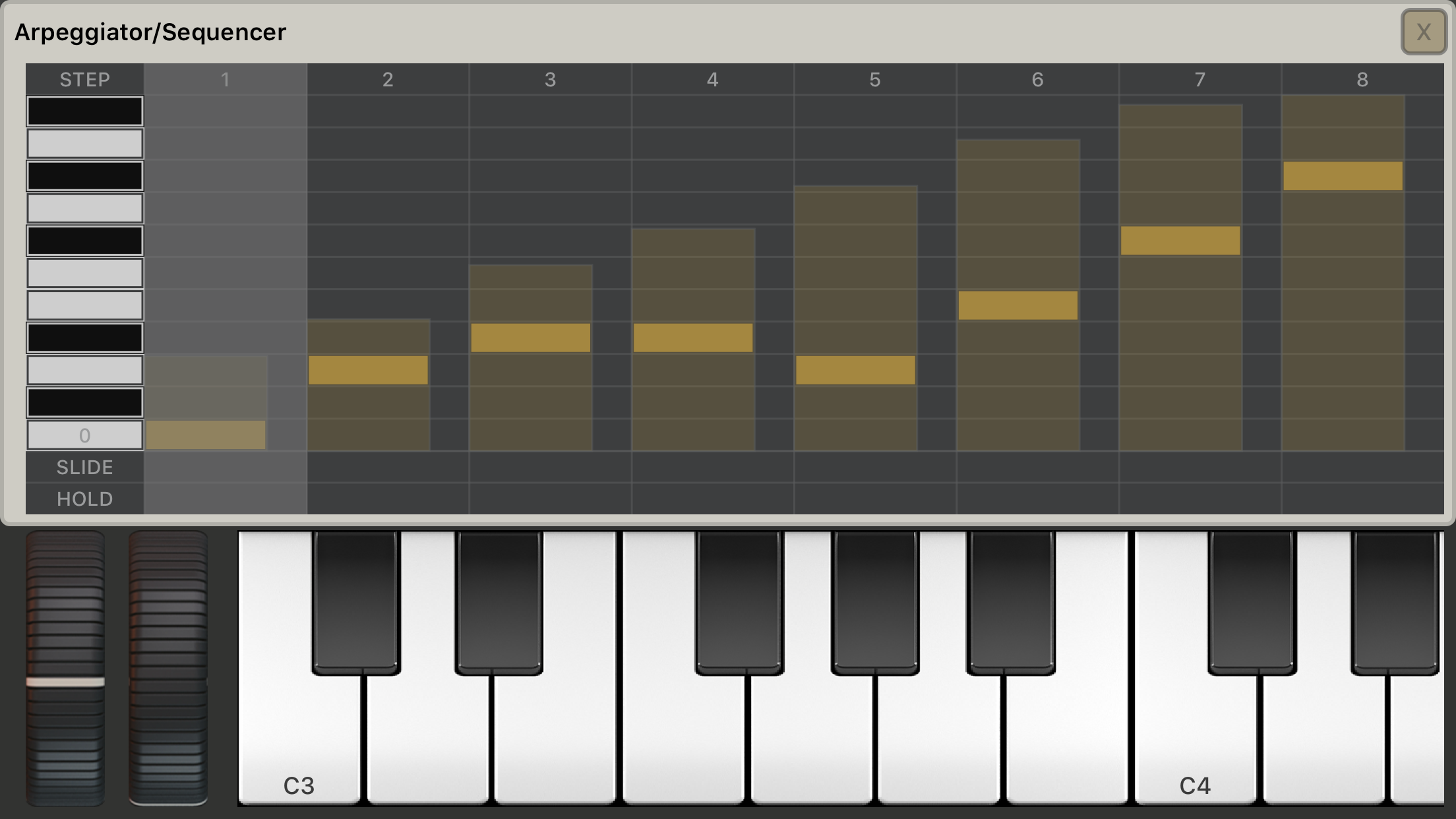The width and height of the screenshot is (1456, 819).
Task: Click step 2's gold note block
Action: click(x=368, y=370)
